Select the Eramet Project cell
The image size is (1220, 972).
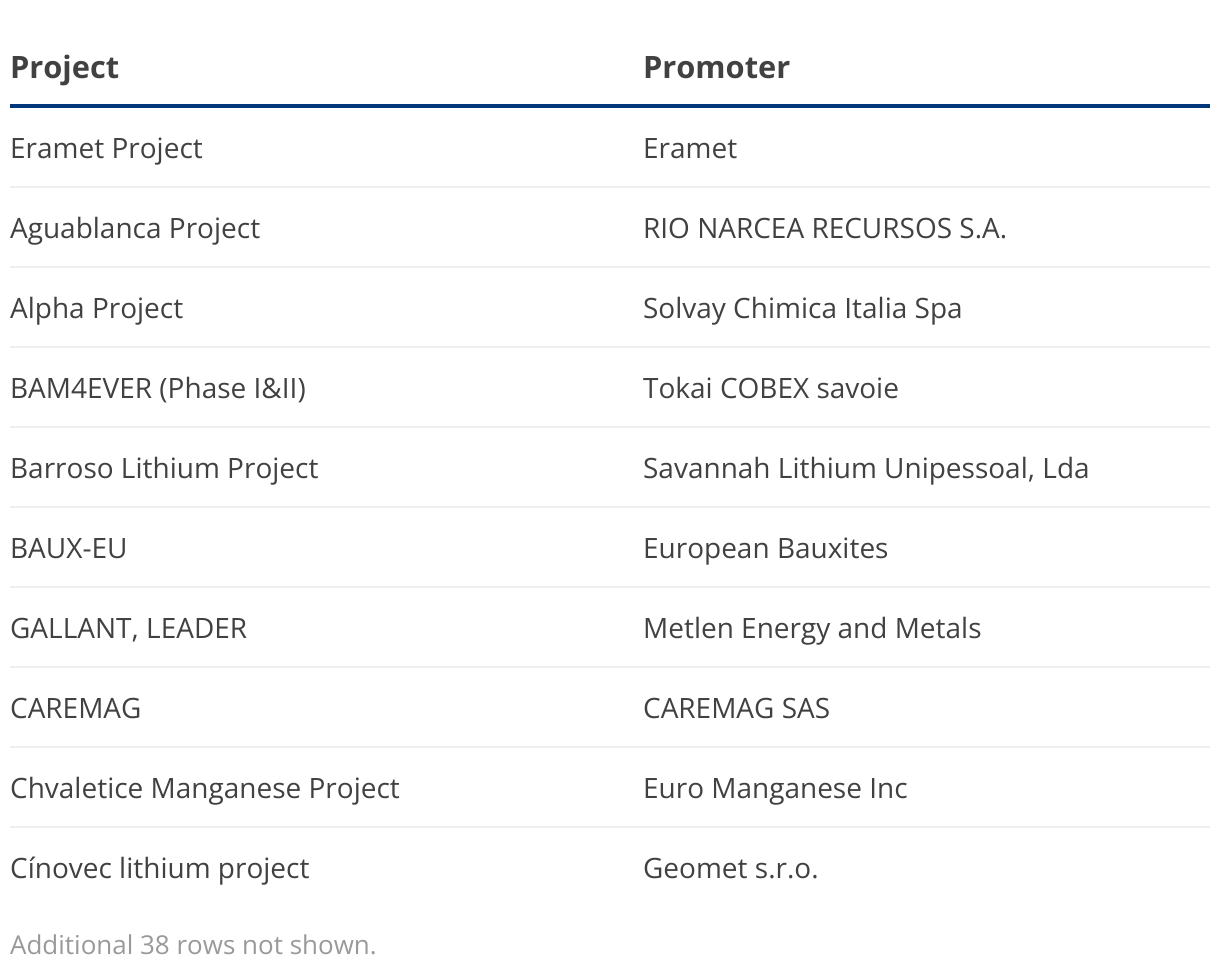point(106,148)
